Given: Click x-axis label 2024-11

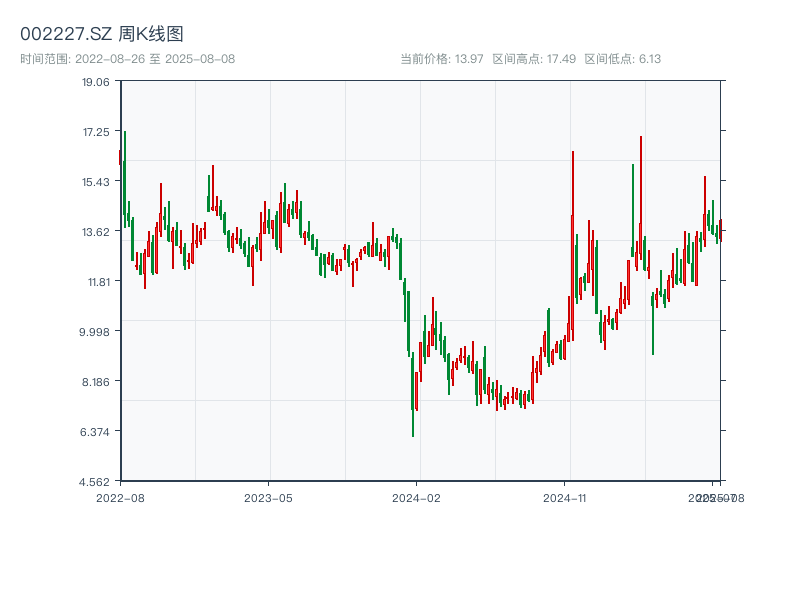Looking at the screenshot, I should tap(564, 498).
